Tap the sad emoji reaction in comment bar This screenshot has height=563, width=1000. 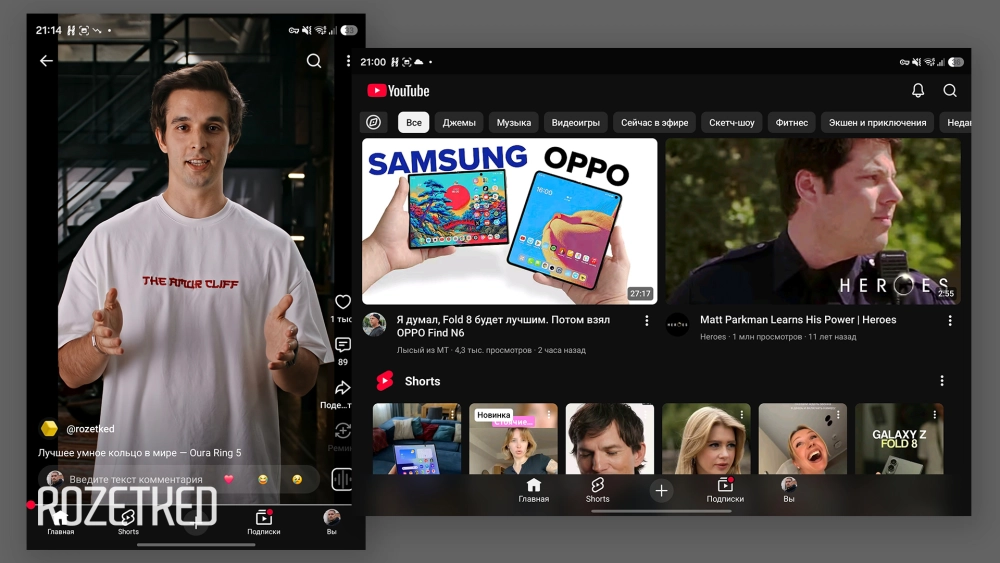(297, 479)
